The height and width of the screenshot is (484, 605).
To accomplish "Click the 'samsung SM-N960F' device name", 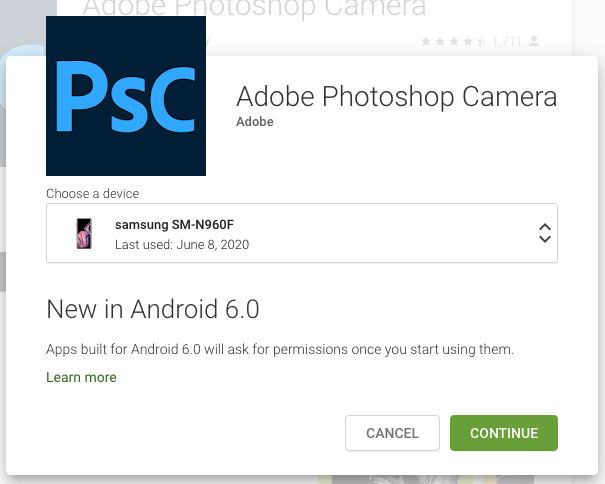I will pos(174,224).
